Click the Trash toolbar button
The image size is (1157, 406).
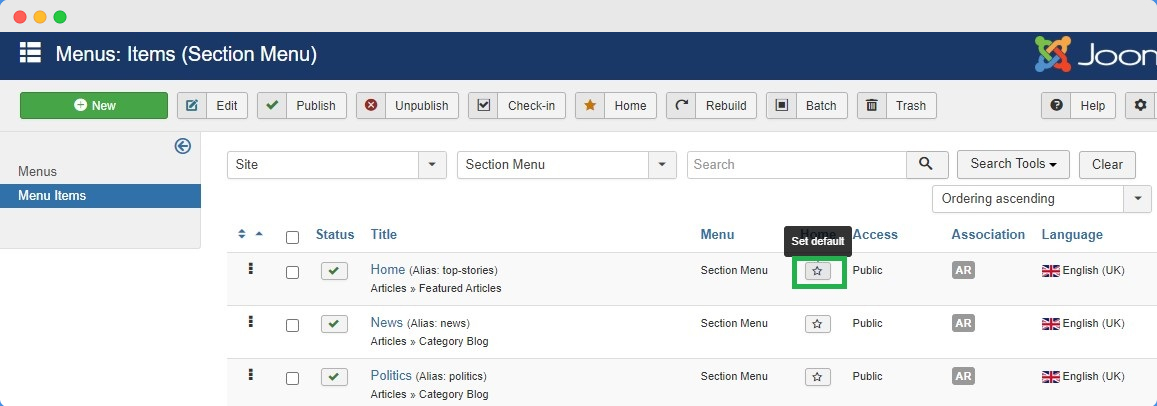pos(897,106)
